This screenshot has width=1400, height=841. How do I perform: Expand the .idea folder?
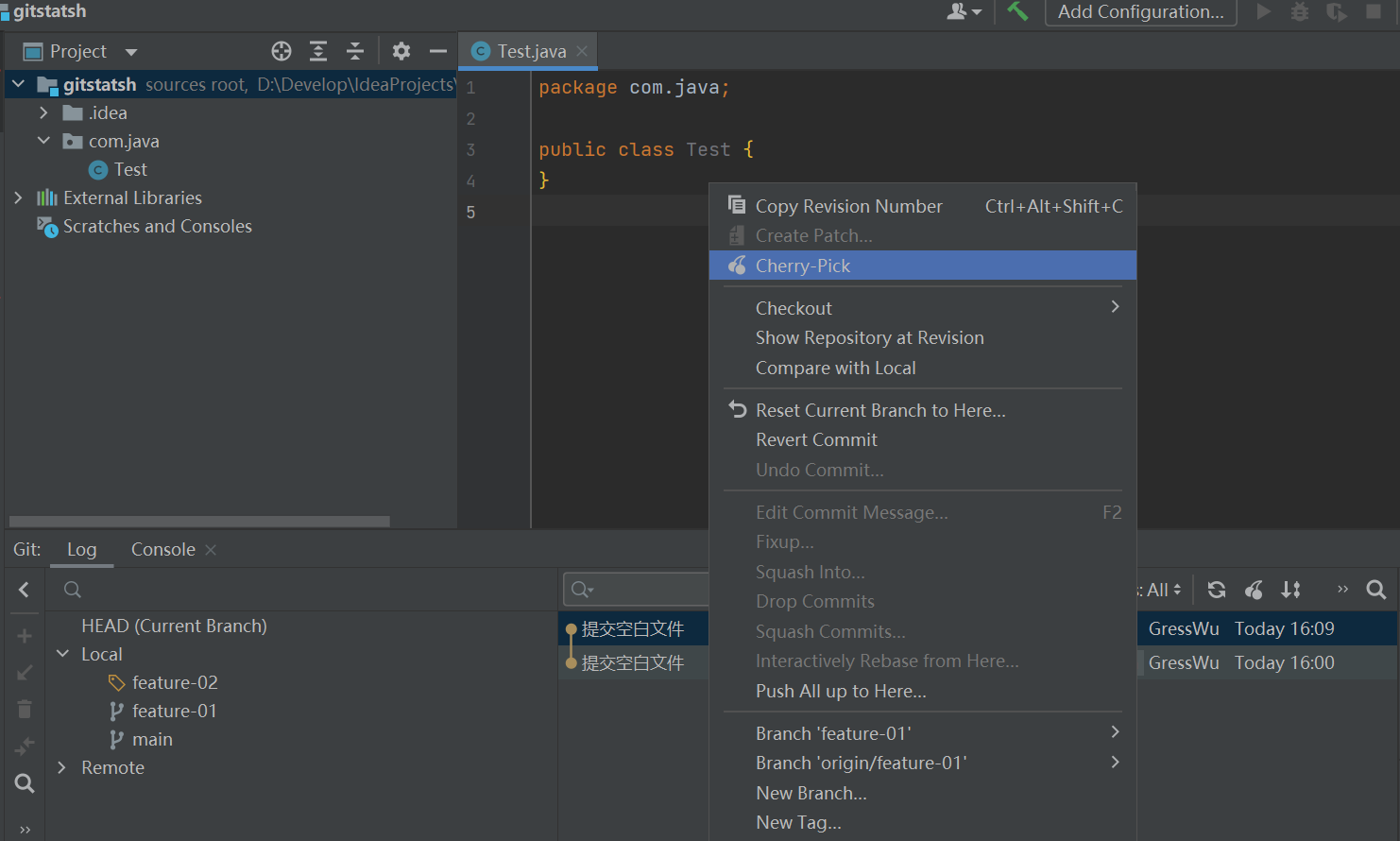[43, 112]
